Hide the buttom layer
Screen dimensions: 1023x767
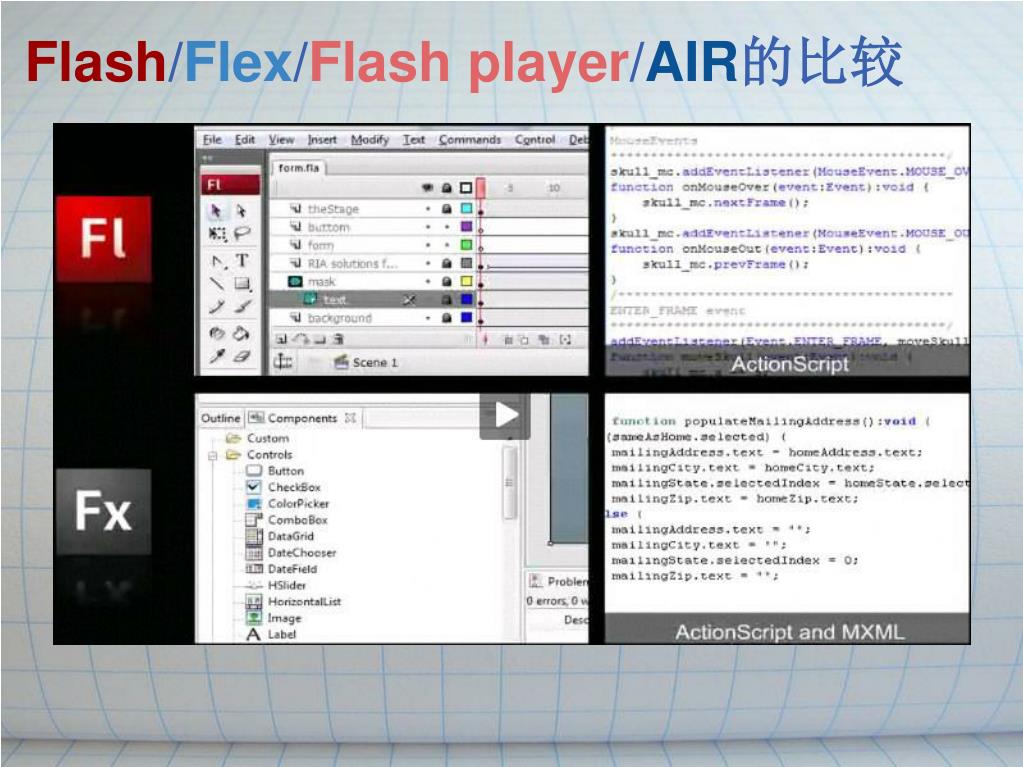[x=428, y=226]
